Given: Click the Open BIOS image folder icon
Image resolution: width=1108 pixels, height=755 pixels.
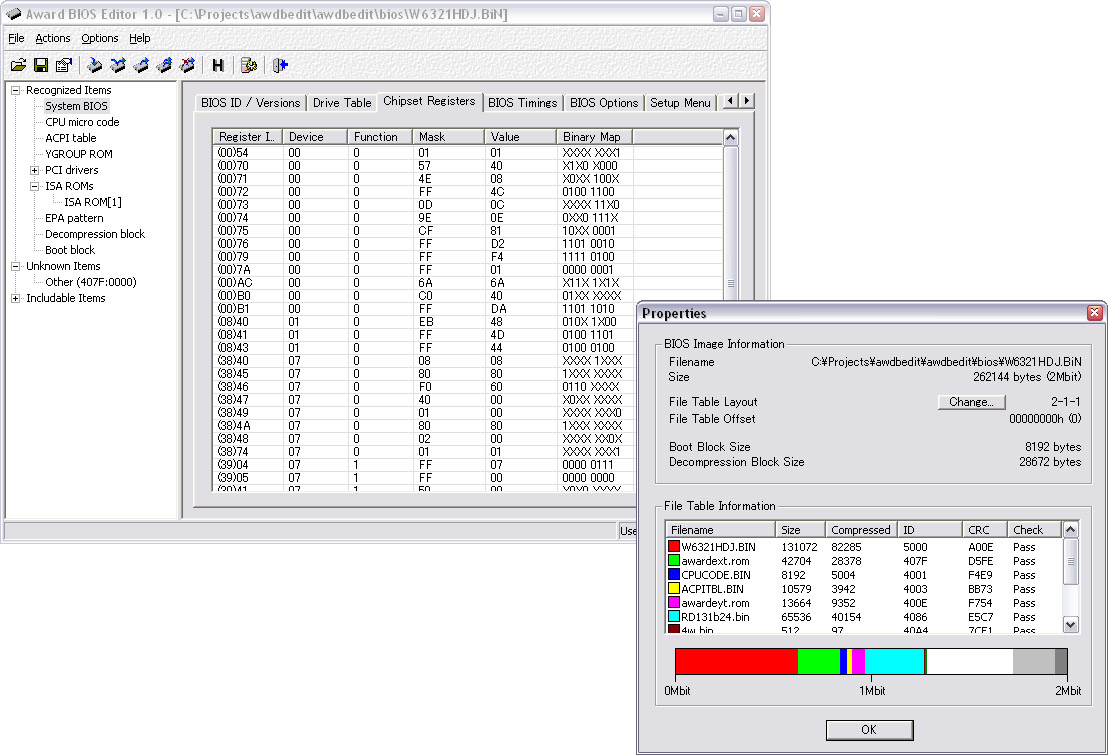Looking at the screenshot, I should tap(18, 65).
